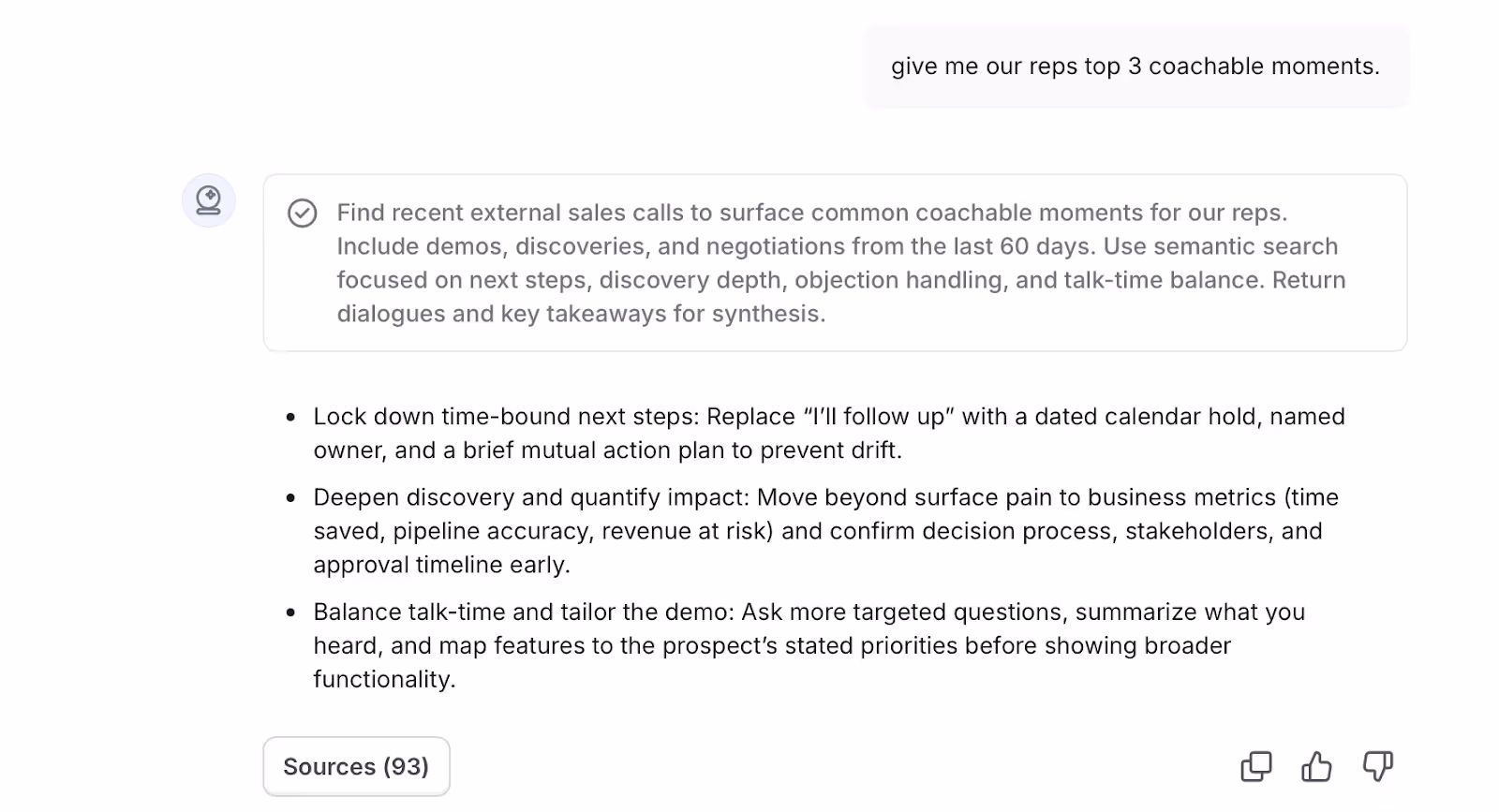Click the word 'functionality.' ending the last bullet
This screenshot has height=812, width=1499.
coord(384,680)
